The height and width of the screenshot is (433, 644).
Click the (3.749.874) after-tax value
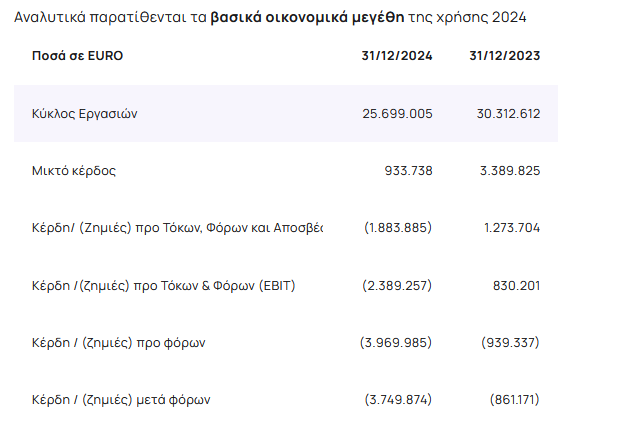(398, 399)
